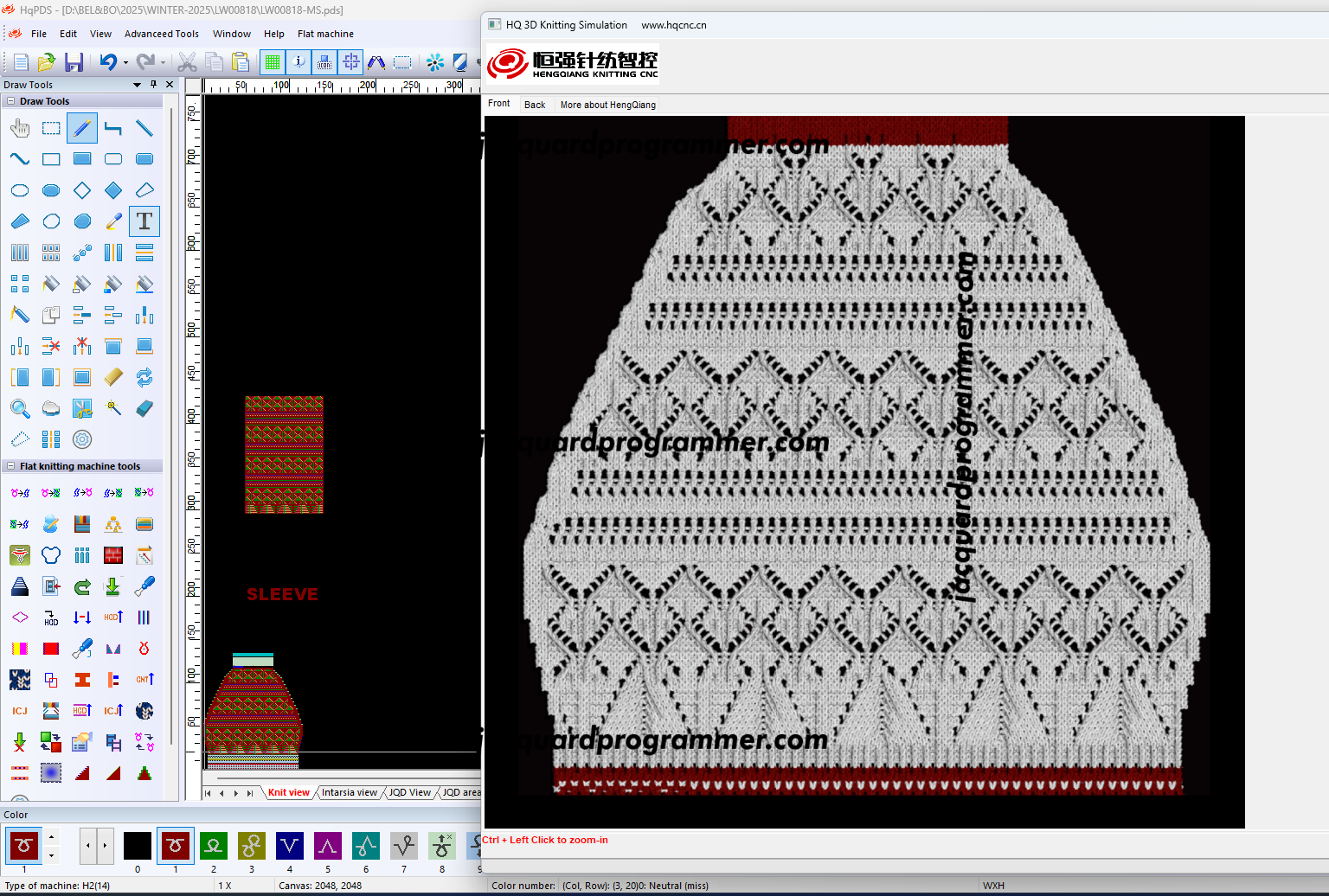Click More about HengQiang link
The height and width of the screenshot is (896, 1329).
point(607,105)
